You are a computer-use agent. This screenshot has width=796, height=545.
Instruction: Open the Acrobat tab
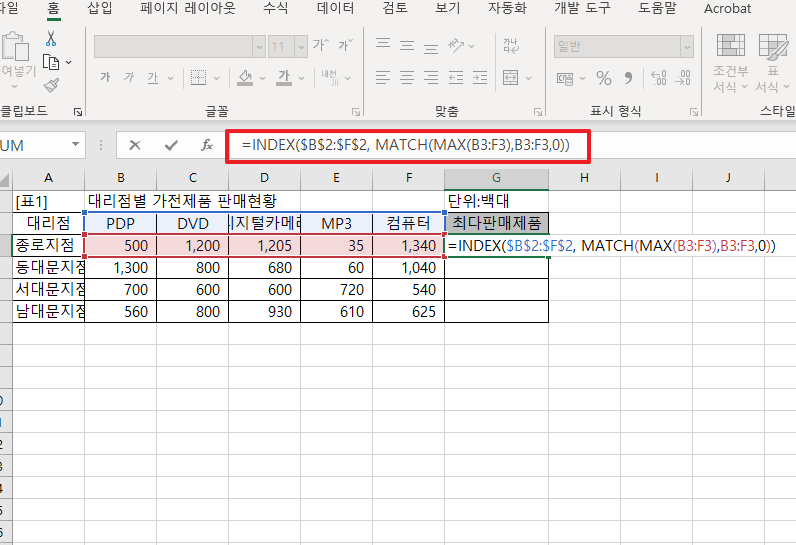pyautogui.click(x=727, y=8)
